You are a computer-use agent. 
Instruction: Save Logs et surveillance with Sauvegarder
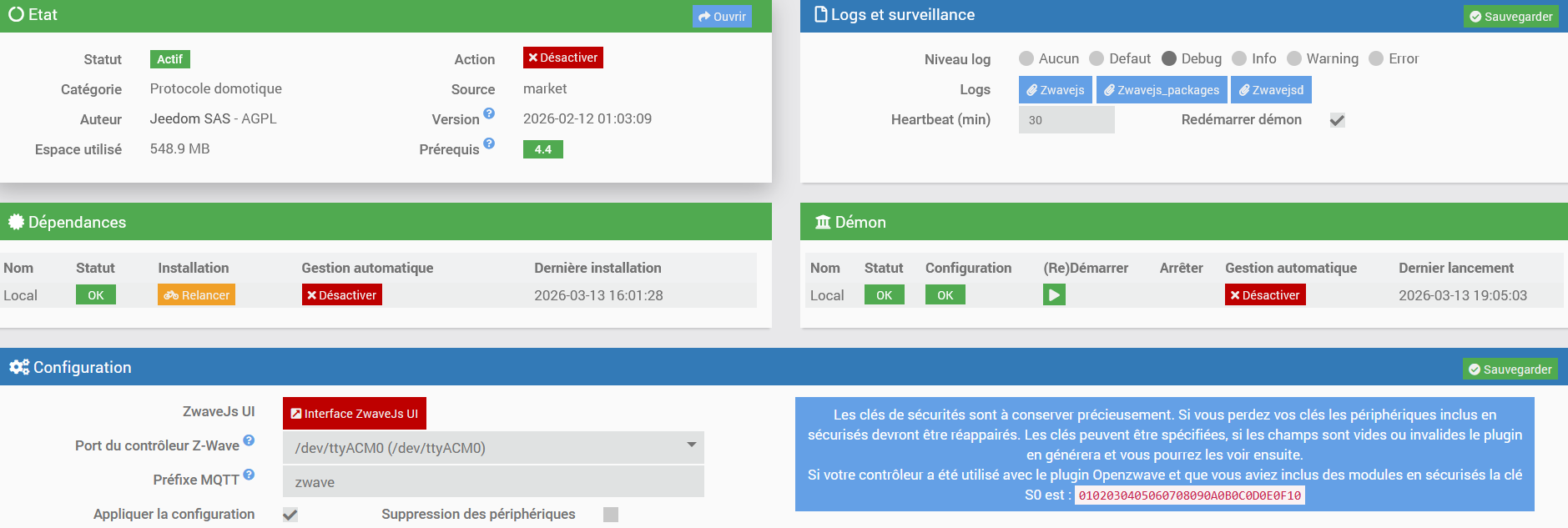pyautogui.click(x=1510, y=17)
